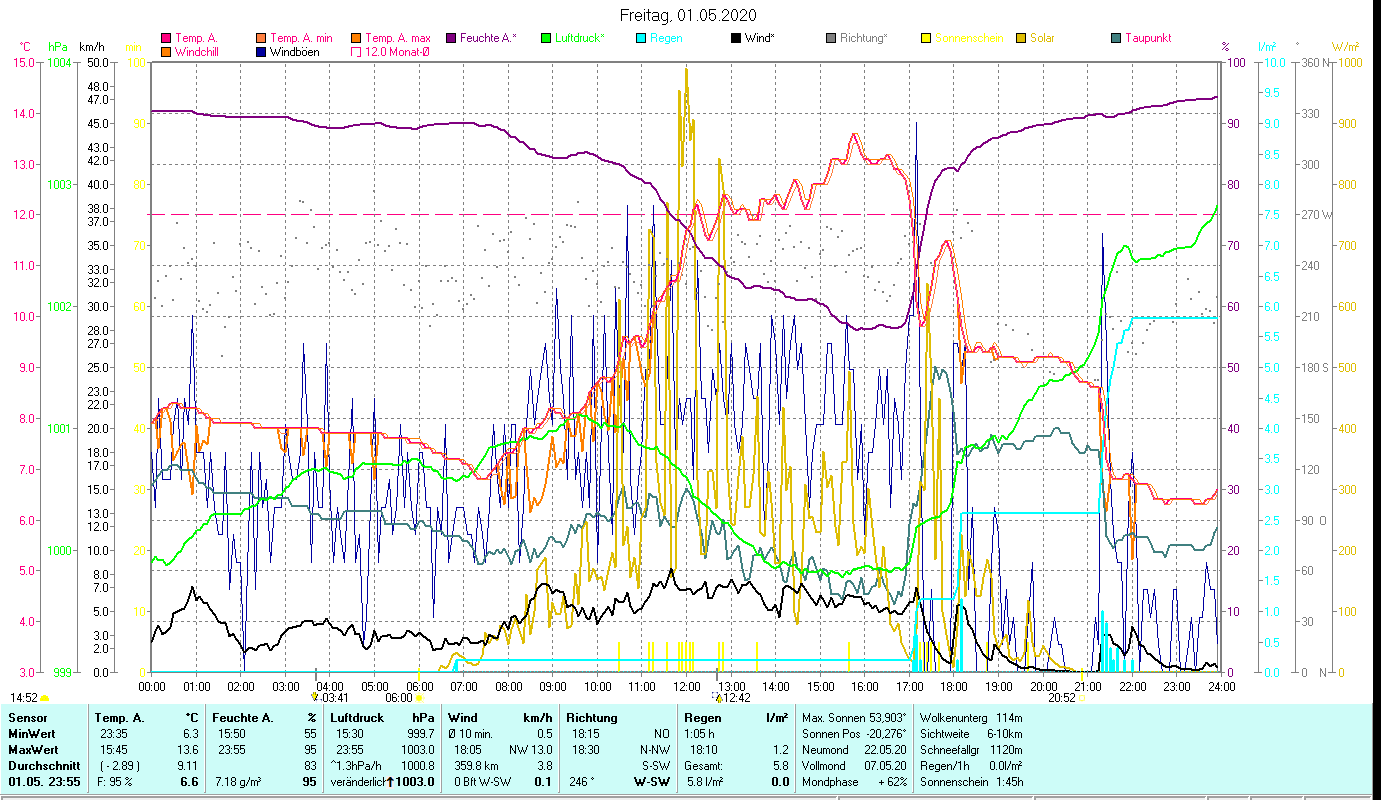Viewport: 1381px width, 800px height.
Task: Click the 'Windböen' legend label
Action: [295, 51]
